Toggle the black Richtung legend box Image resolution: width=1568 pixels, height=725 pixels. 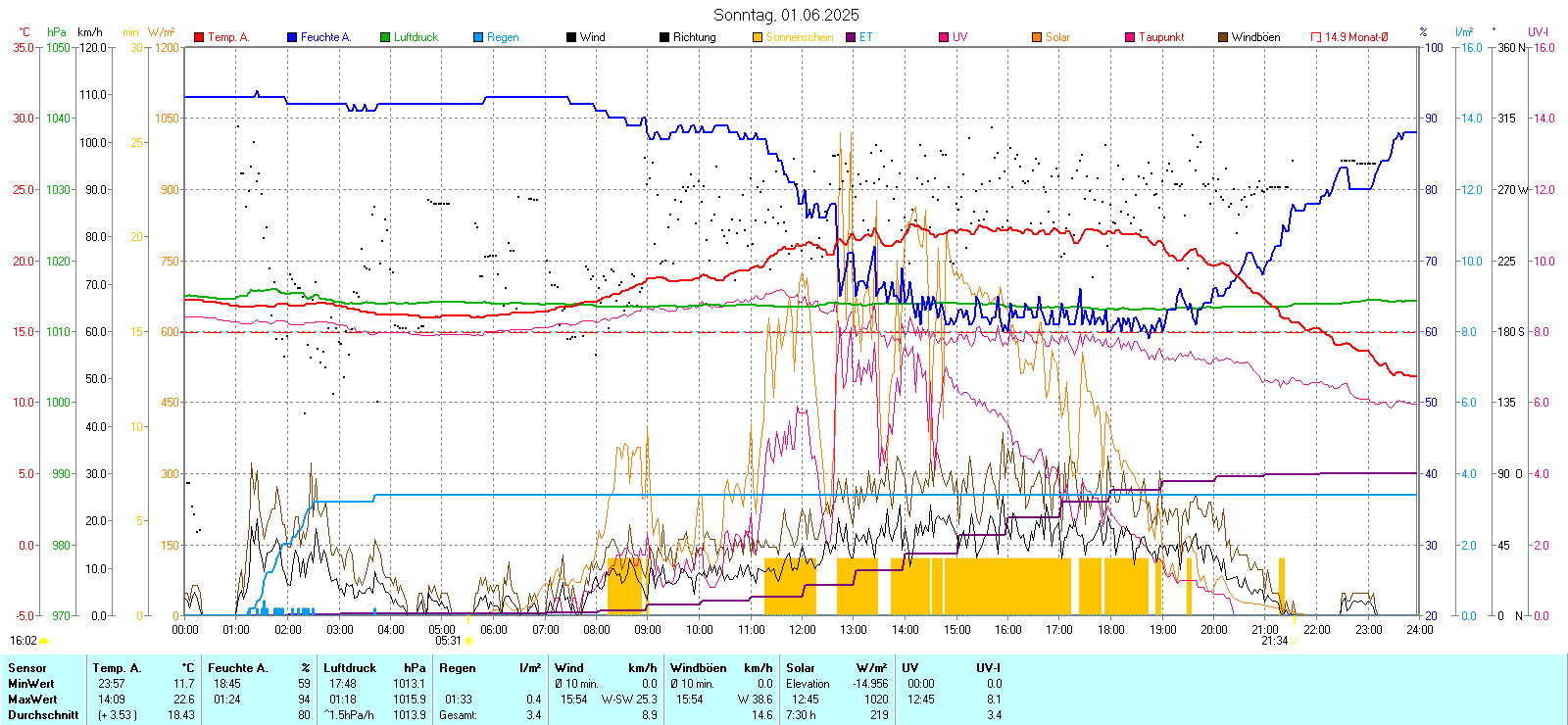[x=664, y=37]
